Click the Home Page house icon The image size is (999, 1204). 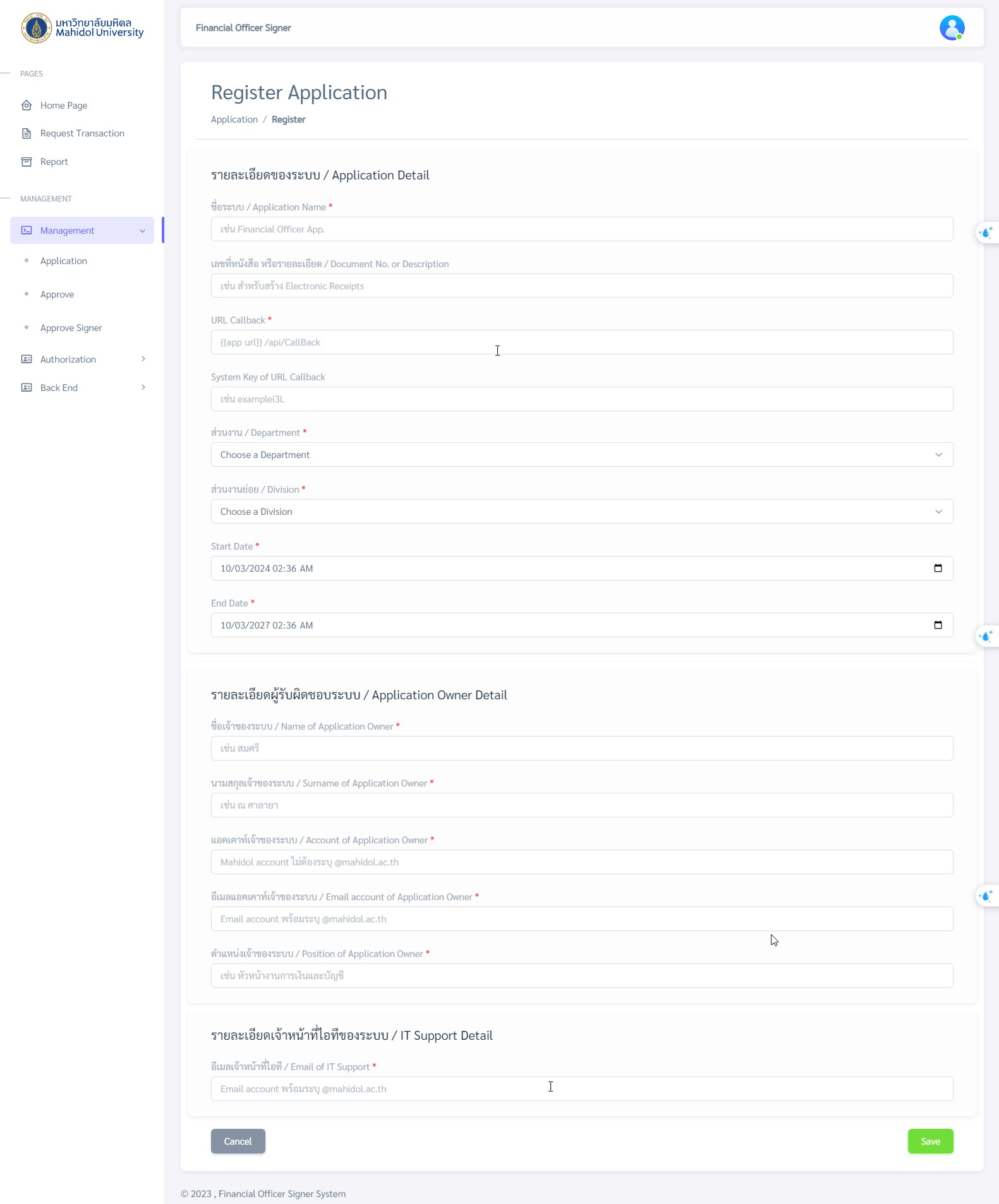[x=27, y=105]
